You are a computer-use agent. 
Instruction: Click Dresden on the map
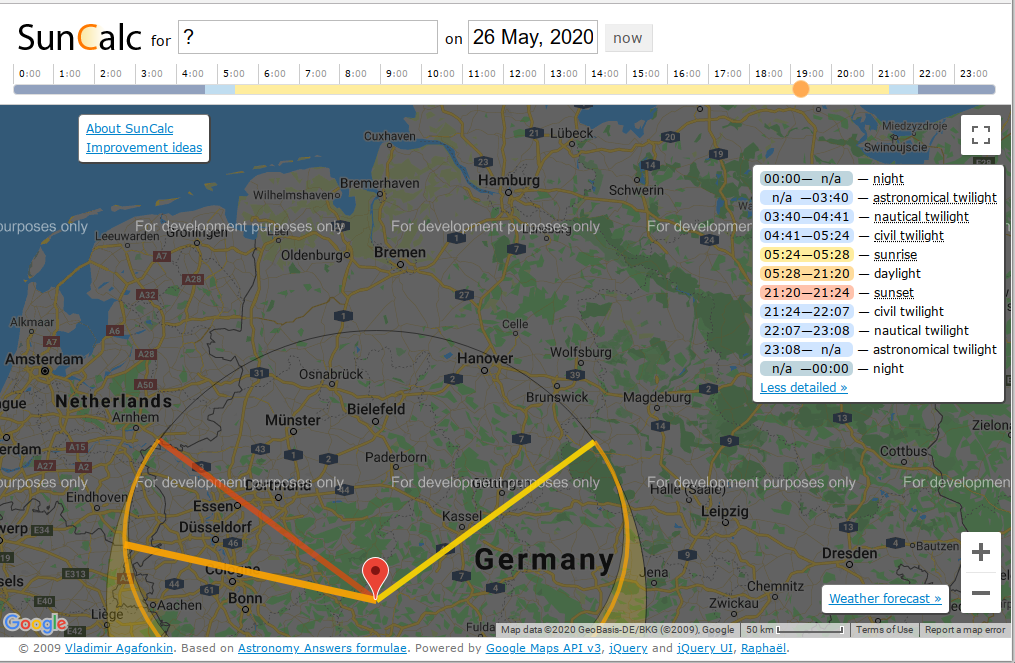pos(849,554)
